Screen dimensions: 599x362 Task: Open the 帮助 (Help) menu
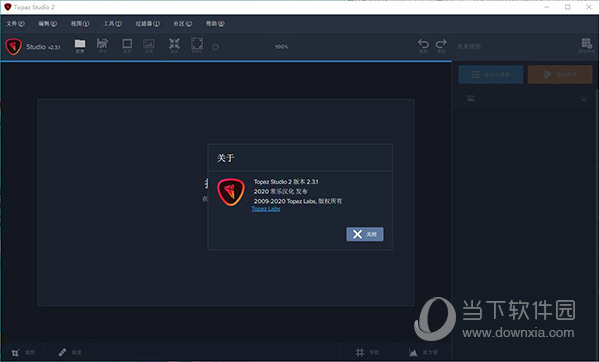pyautogui.click(x=215, y=24)
